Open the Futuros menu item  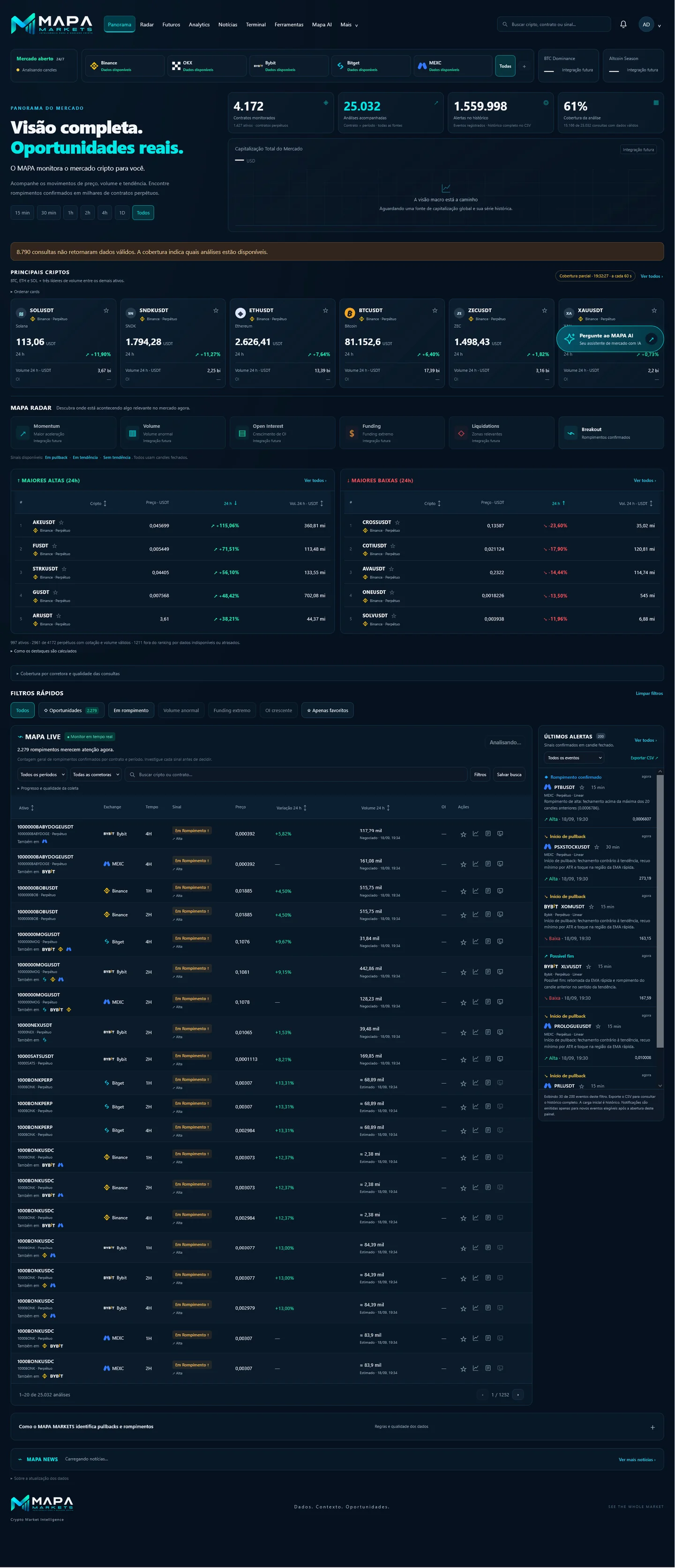171,25
